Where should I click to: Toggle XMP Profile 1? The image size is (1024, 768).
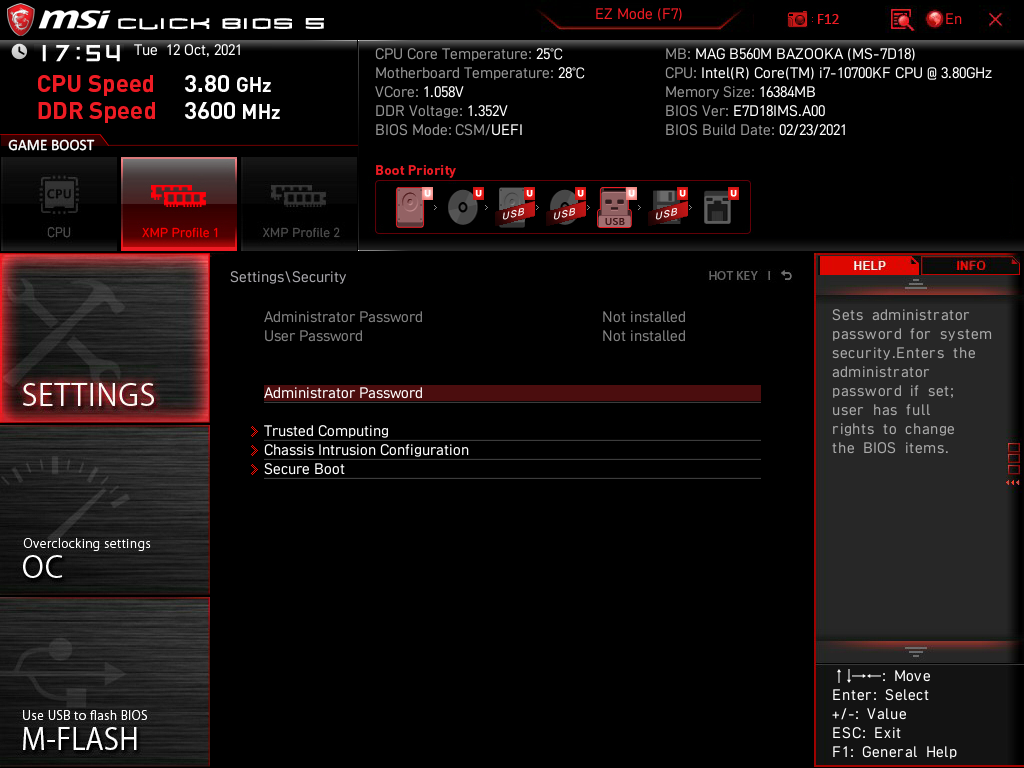click(179, 204)
